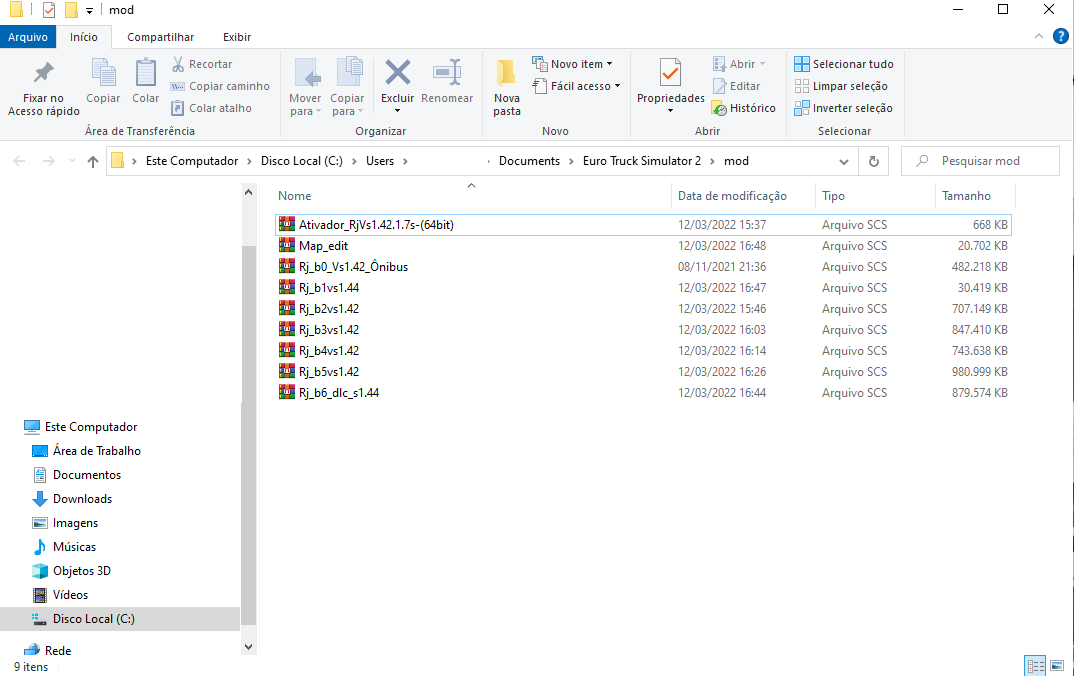Screen dimensions: 1074x676
Task: Open Fácil acesso dropdown
Action: pyautogui.click(x=577, y=86)
